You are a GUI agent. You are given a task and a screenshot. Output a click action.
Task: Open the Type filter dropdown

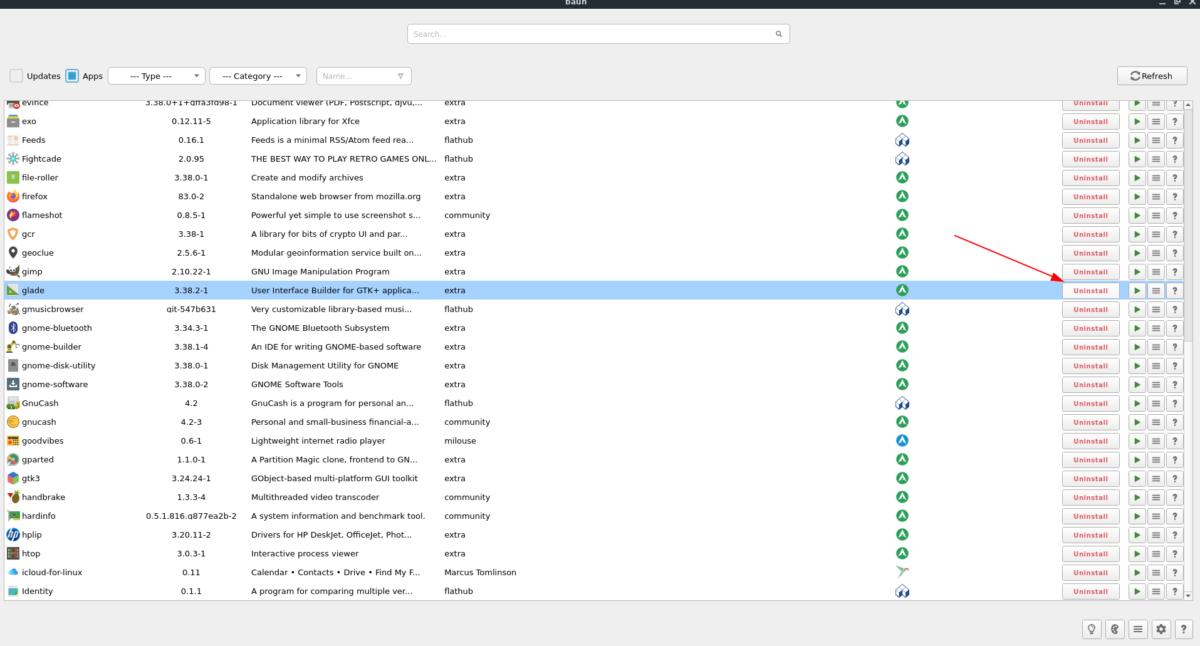coord(156,76)
